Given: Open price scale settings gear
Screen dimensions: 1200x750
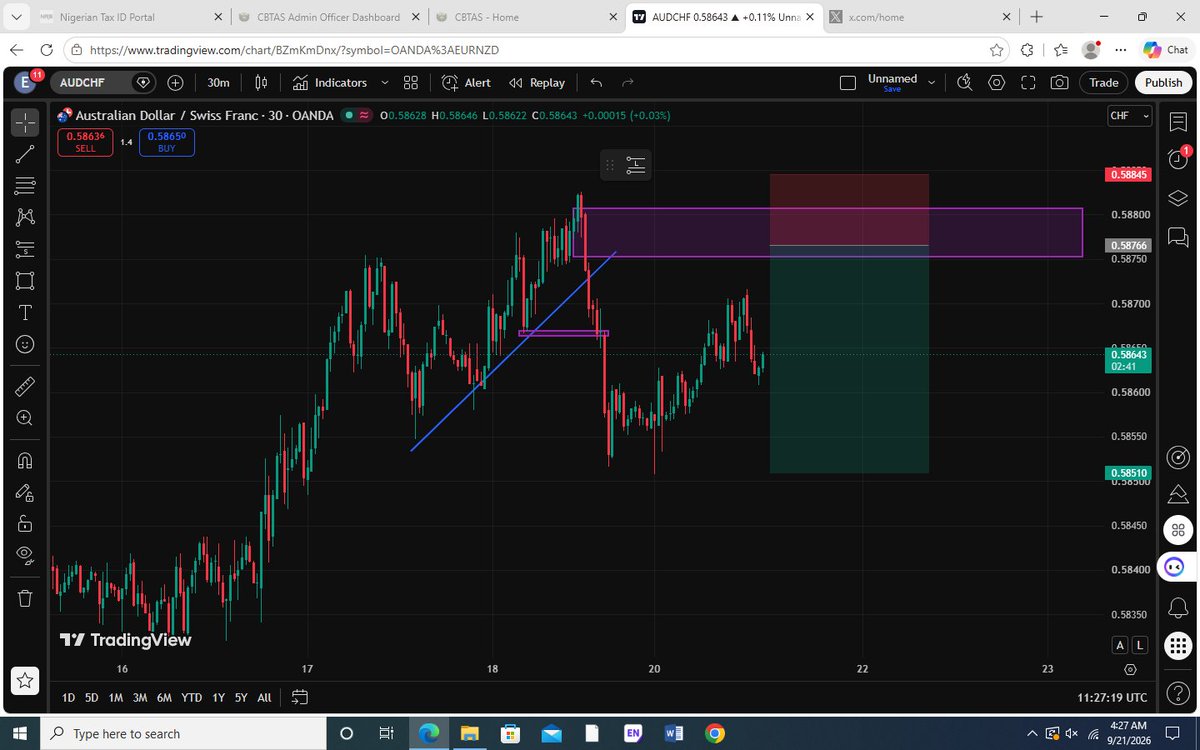Looking at the screenshot, I should click(x=1131, y=669).
